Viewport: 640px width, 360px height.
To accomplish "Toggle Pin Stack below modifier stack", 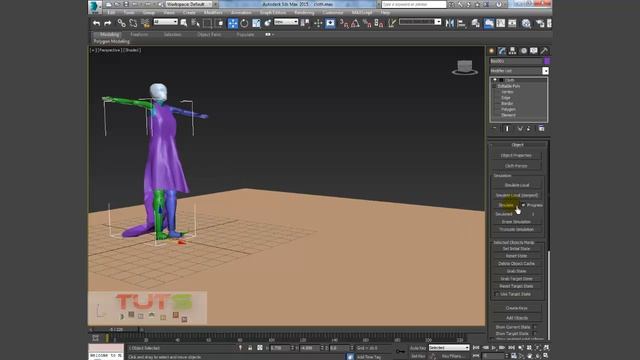I will (495, 129).
